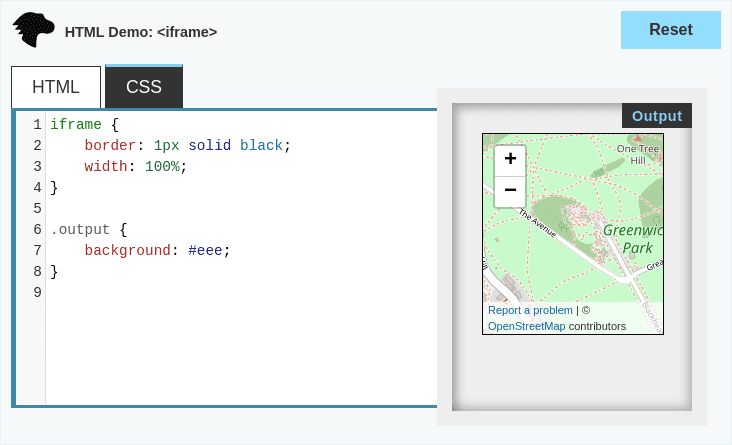Click The Avenue road label on map
The height and width of the screenshot is (445, 732).
[537, 223]
